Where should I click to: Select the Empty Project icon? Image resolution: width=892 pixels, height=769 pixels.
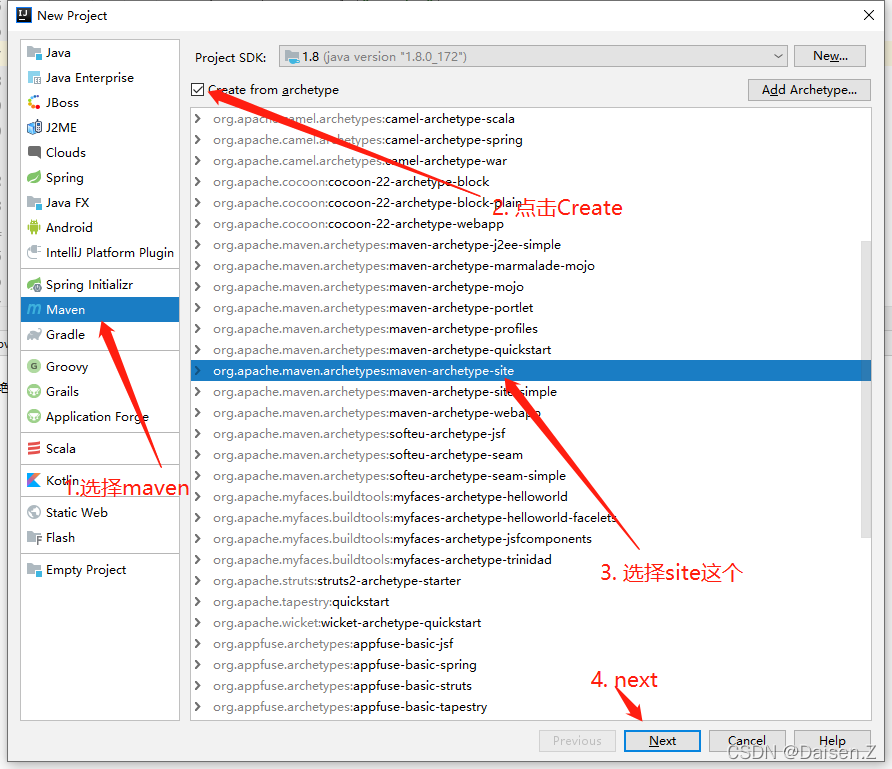pos(34,569)
